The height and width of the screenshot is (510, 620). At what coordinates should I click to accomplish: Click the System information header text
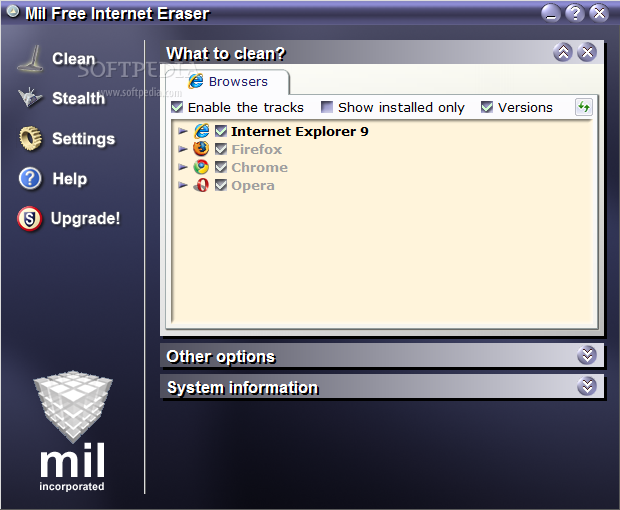[x=242, y=387]
